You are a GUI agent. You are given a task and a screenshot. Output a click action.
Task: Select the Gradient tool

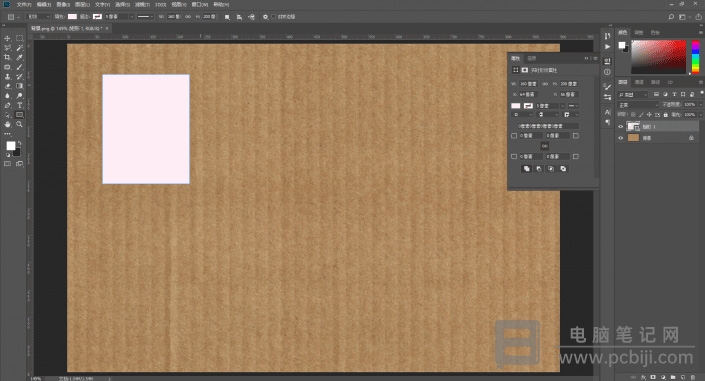click(19, 86)
